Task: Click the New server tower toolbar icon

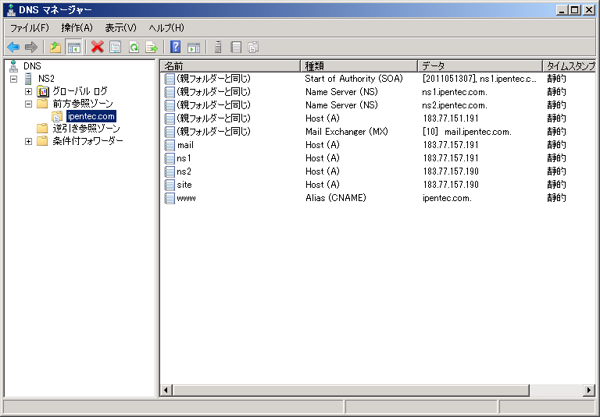Action: point(218,47)
